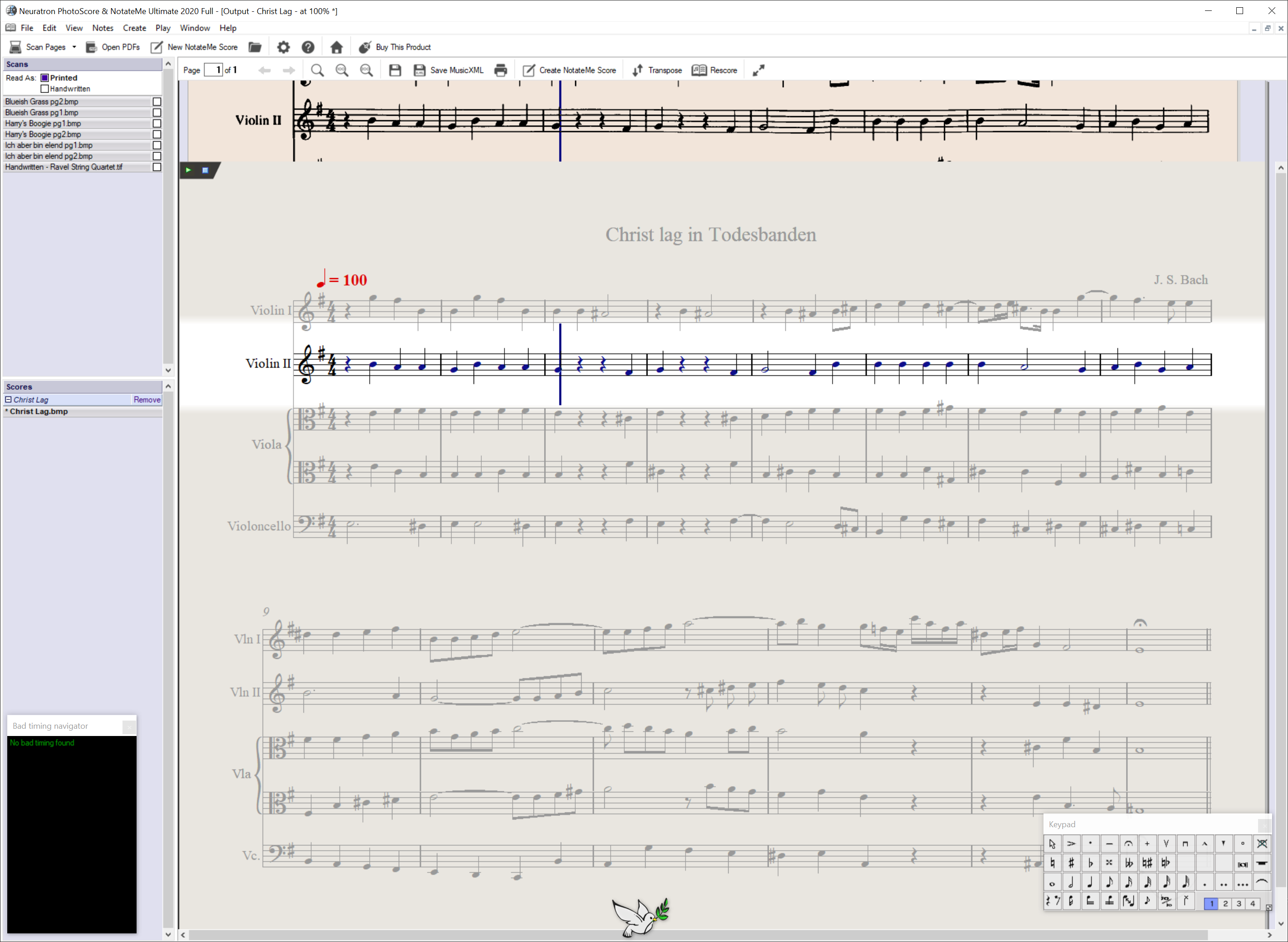1288x942 pixels.
Task: Select the whole note on the Keypad
Action: tap(1053, 883)
